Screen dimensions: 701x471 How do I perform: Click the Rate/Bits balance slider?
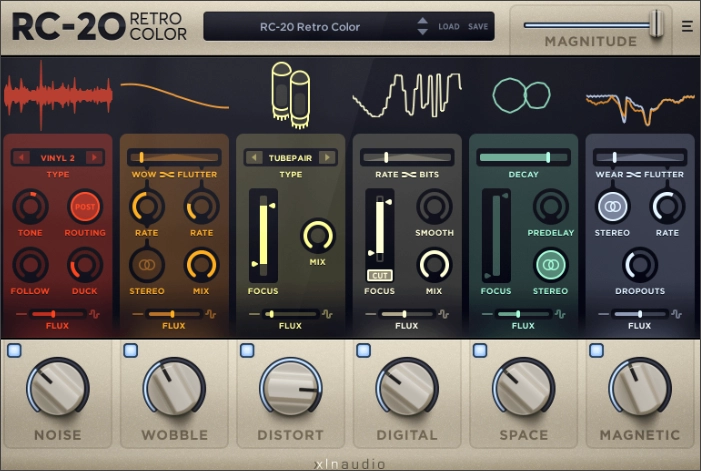pyautogui.click(x=407, y=157)
